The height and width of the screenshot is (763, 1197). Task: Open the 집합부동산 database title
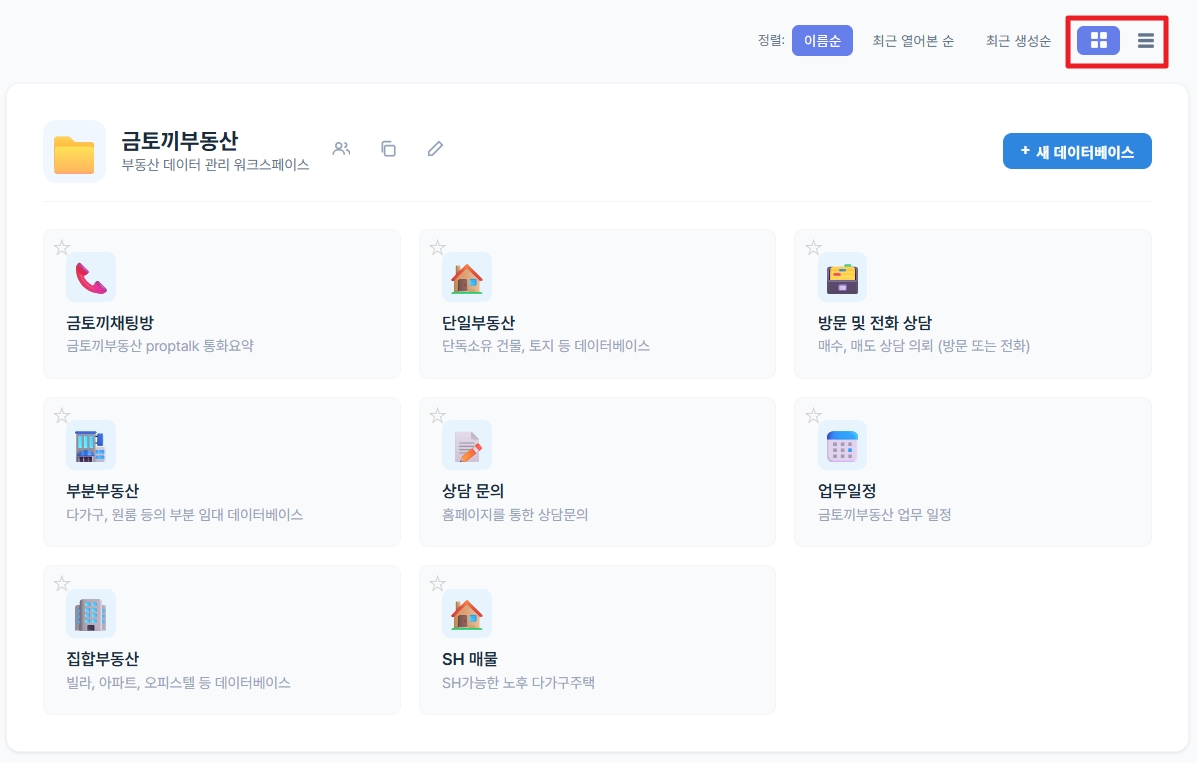(x=102, y=658)
